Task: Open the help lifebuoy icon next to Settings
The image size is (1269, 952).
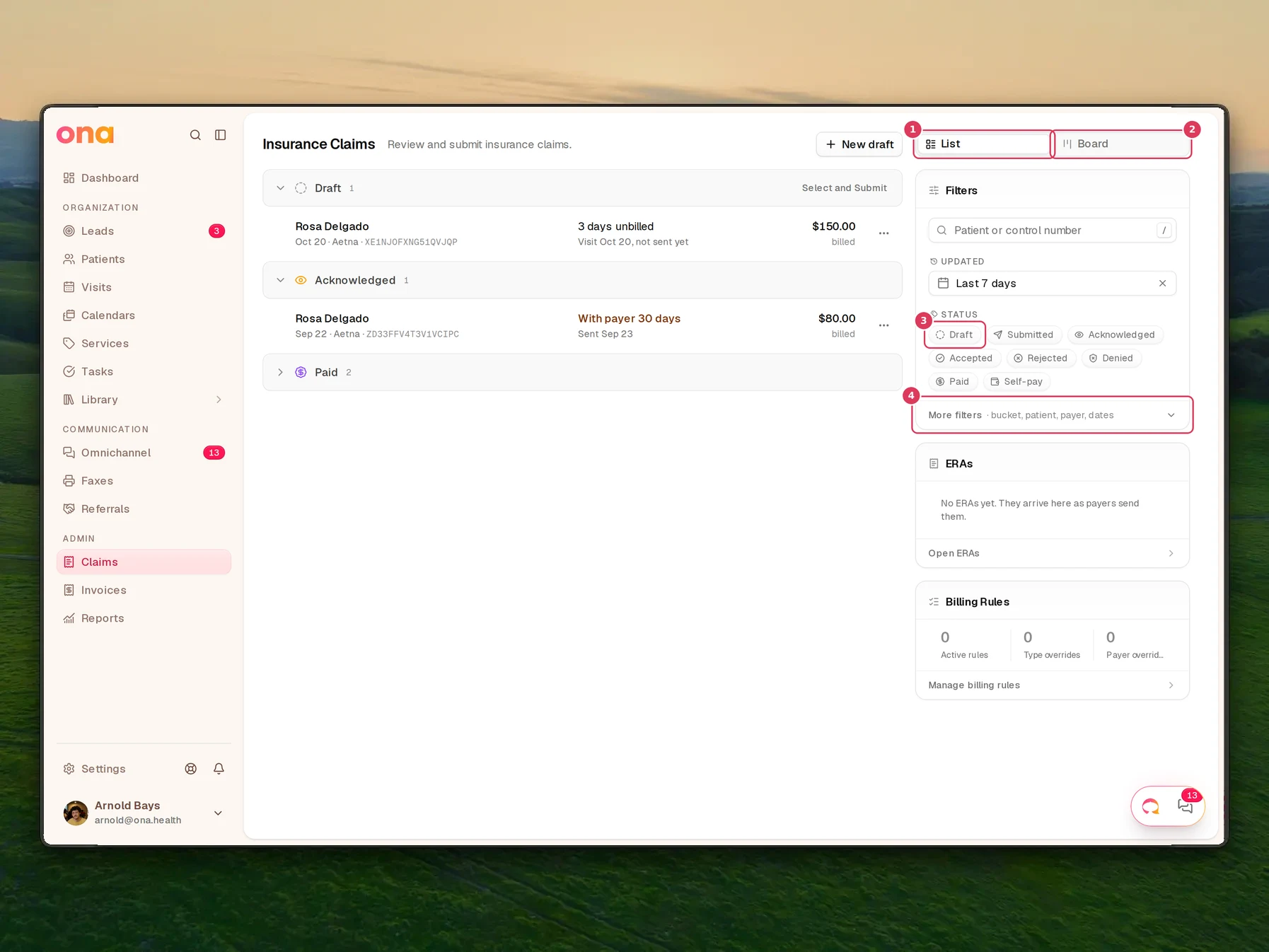Action: coord(191,769)
